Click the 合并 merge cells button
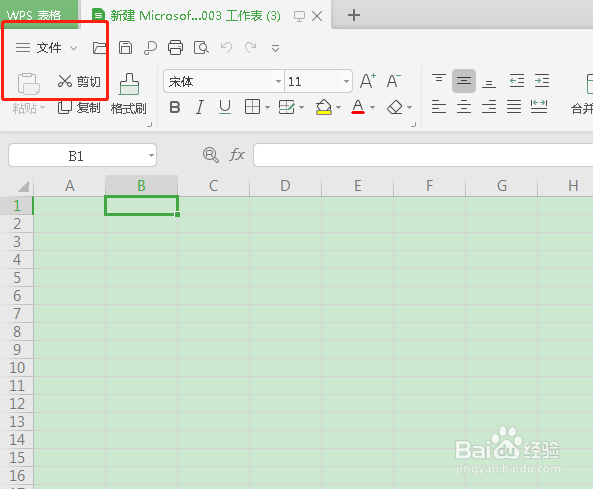 pyautogui.click(x=582, y=95)
